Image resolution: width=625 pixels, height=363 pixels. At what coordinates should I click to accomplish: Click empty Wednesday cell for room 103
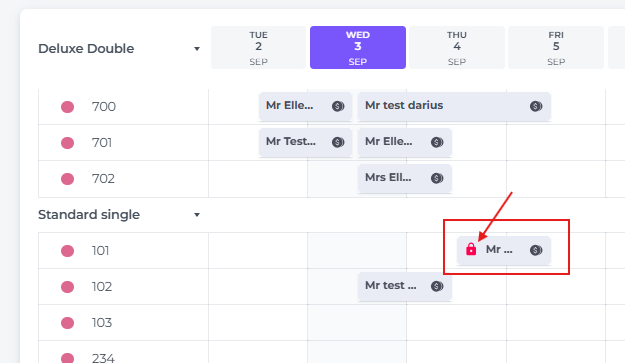357,322
